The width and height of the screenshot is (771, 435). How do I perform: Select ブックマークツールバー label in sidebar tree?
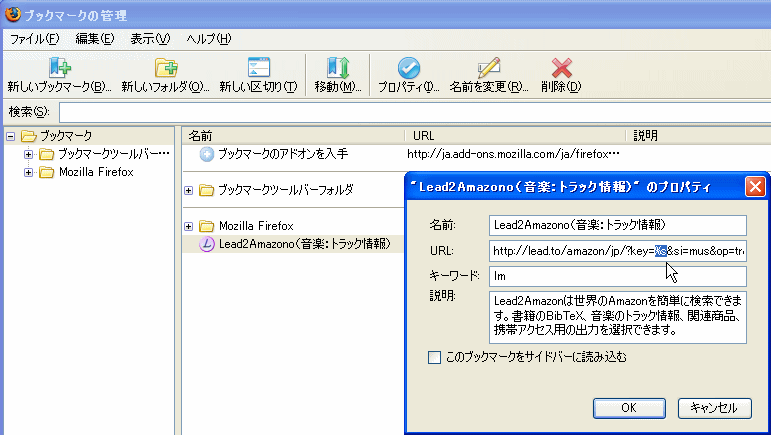[114, 154]
